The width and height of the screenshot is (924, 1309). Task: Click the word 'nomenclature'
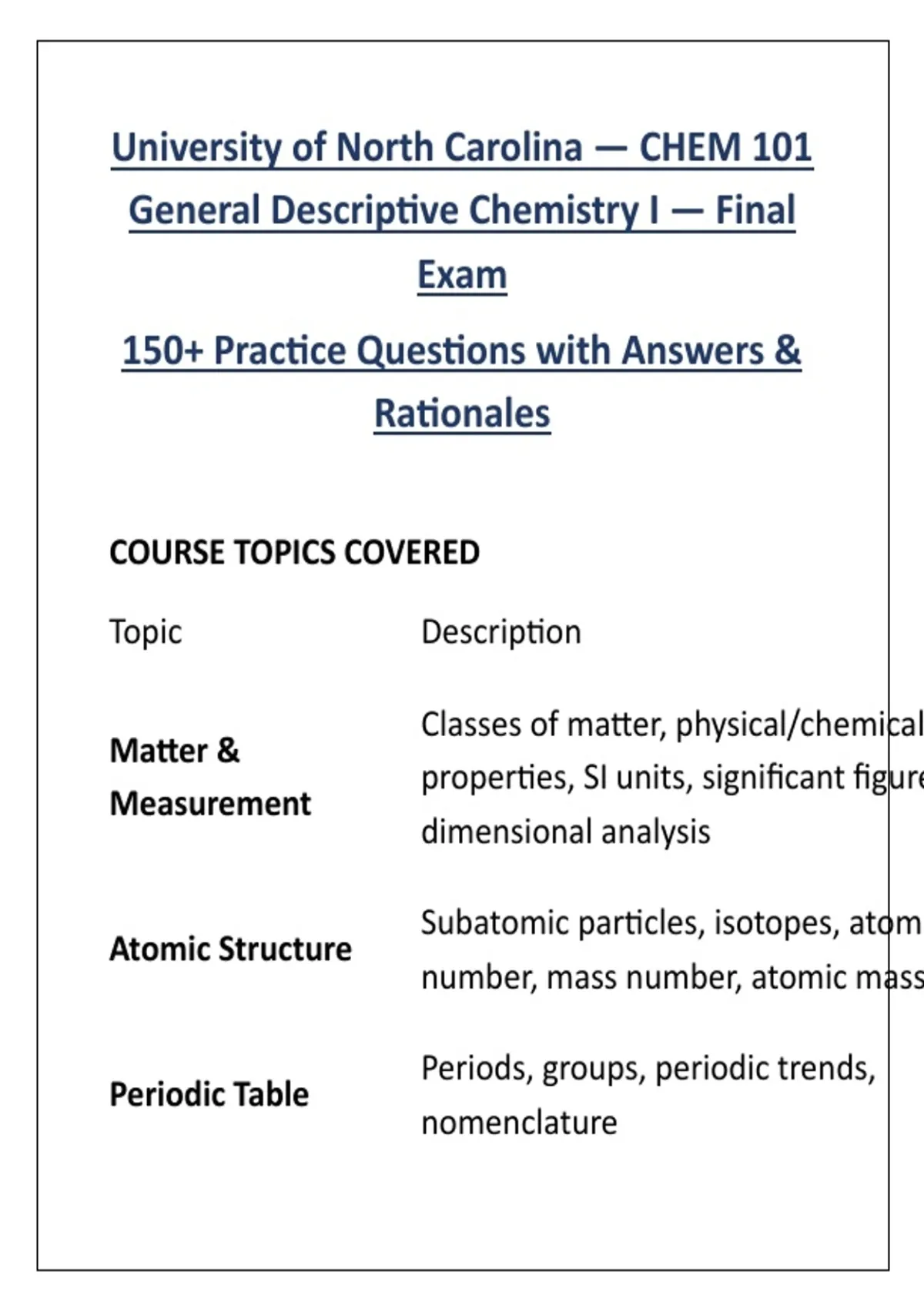[x=519, y=1123]
